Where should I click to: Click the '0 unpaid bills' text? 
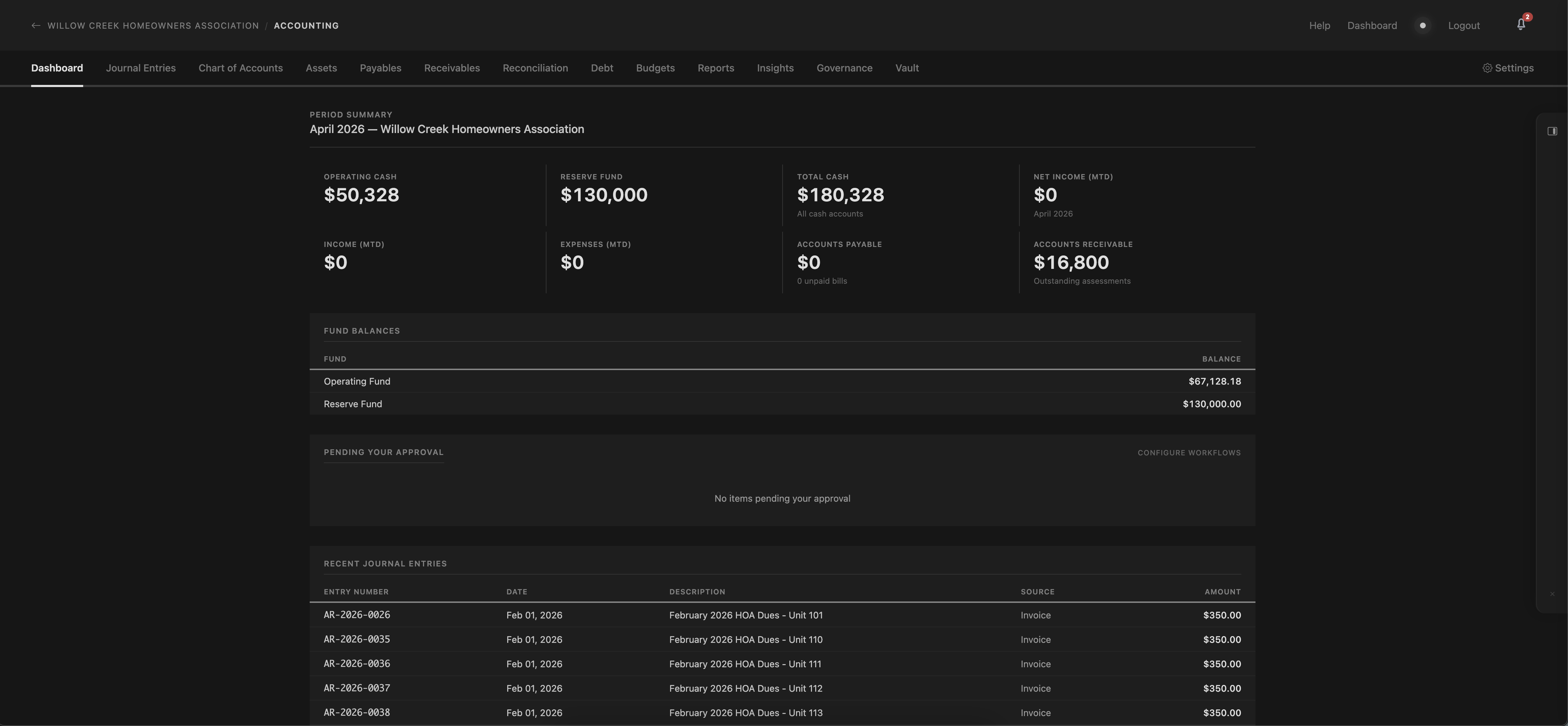coord(822,281)
